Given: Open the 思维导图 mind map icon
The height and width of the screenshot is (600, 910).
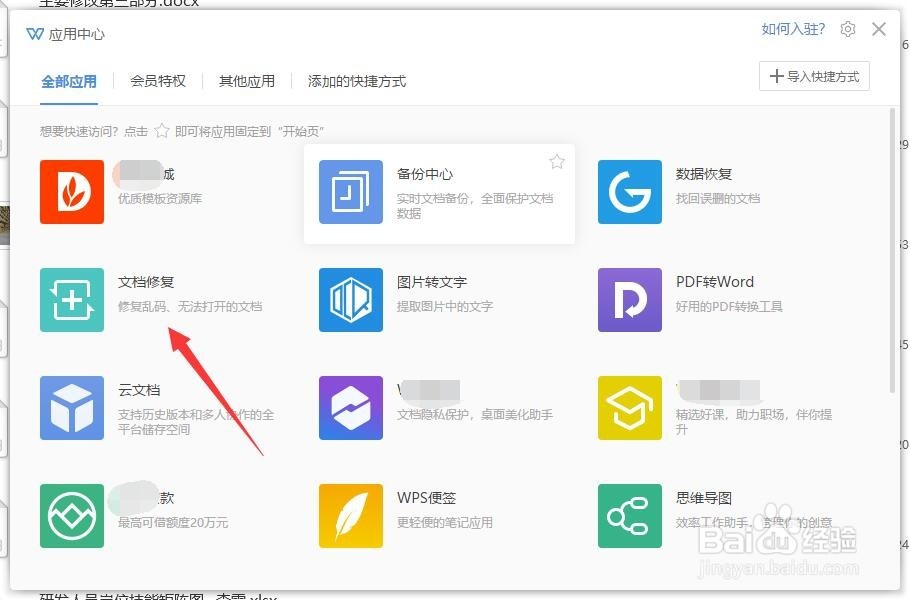Looking at the screenshot, I should click(630, 515).
